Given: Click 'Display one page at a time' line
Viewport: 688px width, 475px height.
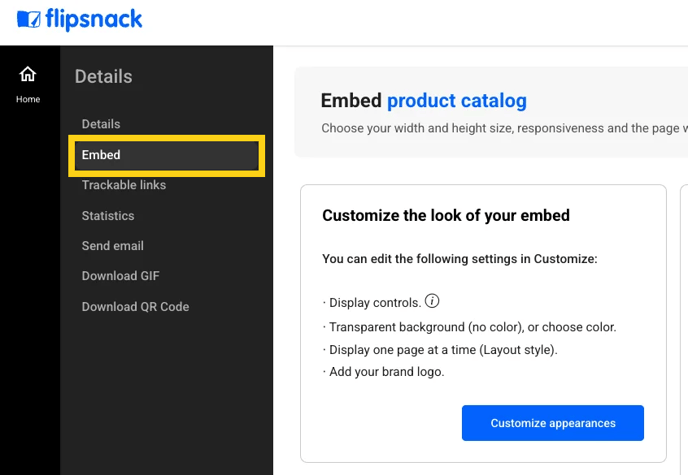Looking at the screenshot, I should pos(440,350).
